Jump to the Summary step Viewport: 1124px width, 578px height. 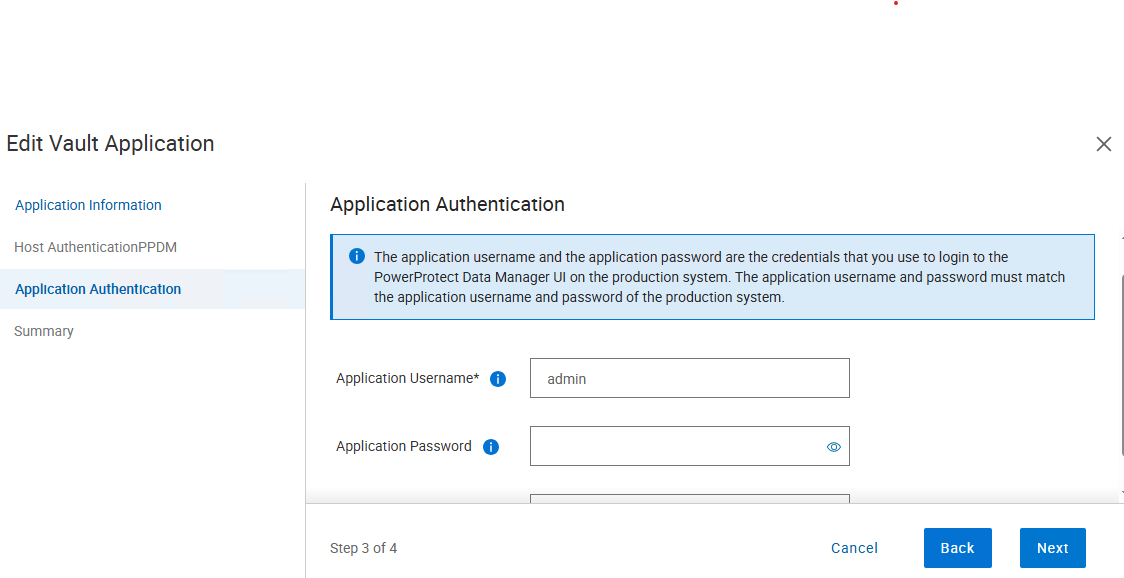pyautogui.click(x=44, y=331)
